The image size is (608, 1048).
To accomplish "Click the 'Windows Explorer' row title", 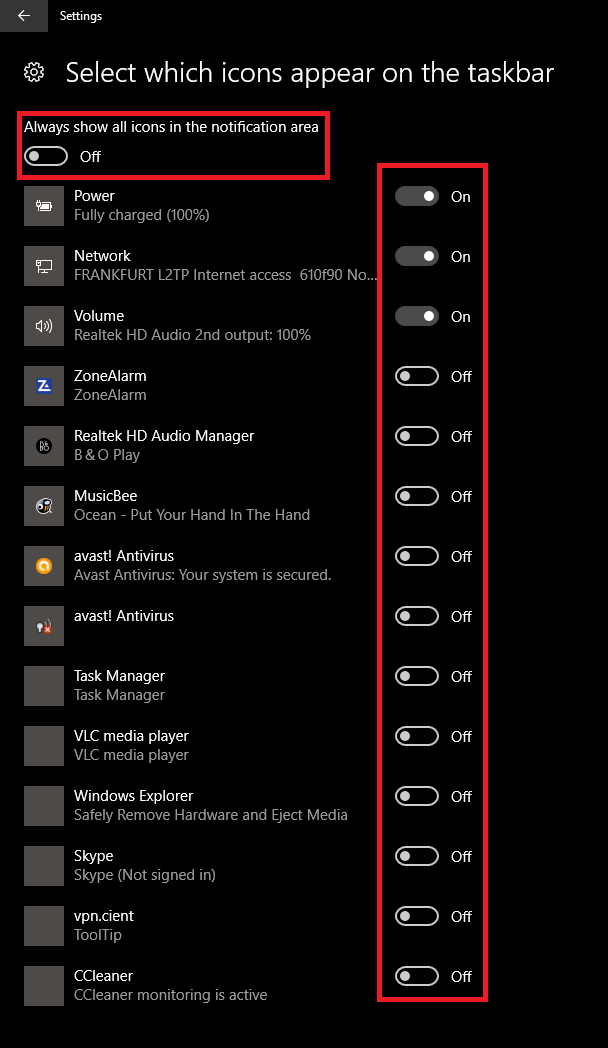I will [134, 796].
